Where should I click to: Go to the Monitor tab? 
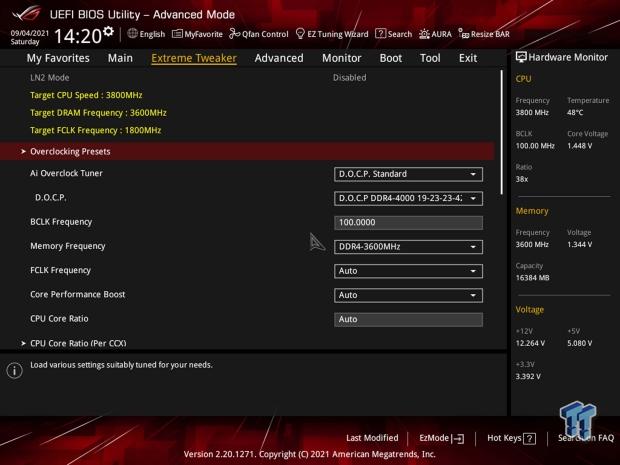click(342, 58)
